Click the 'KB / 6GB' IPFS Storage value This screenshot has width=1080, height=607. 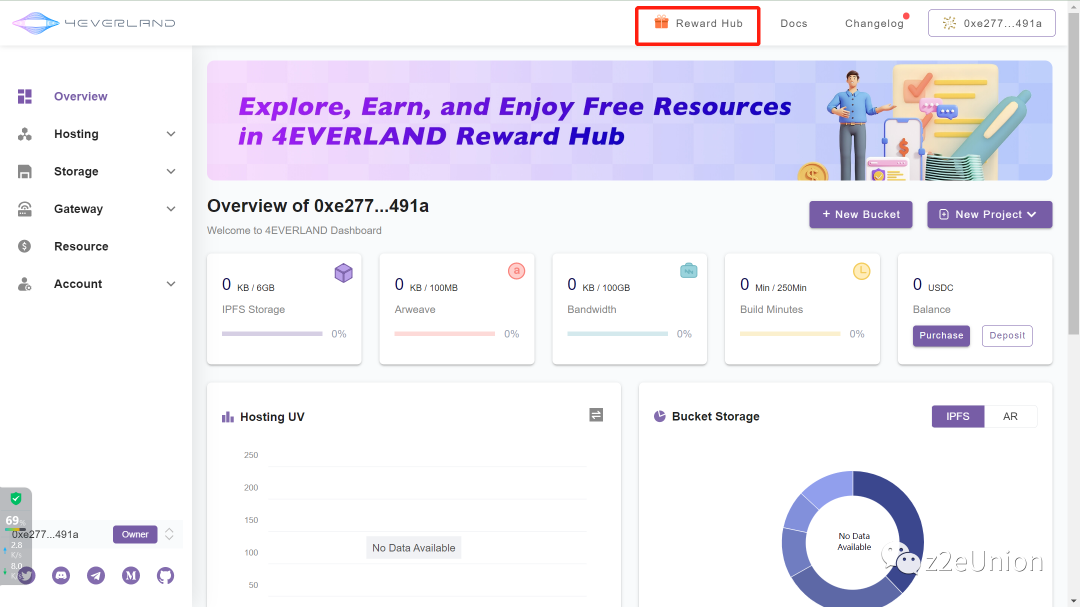(256, 287)
